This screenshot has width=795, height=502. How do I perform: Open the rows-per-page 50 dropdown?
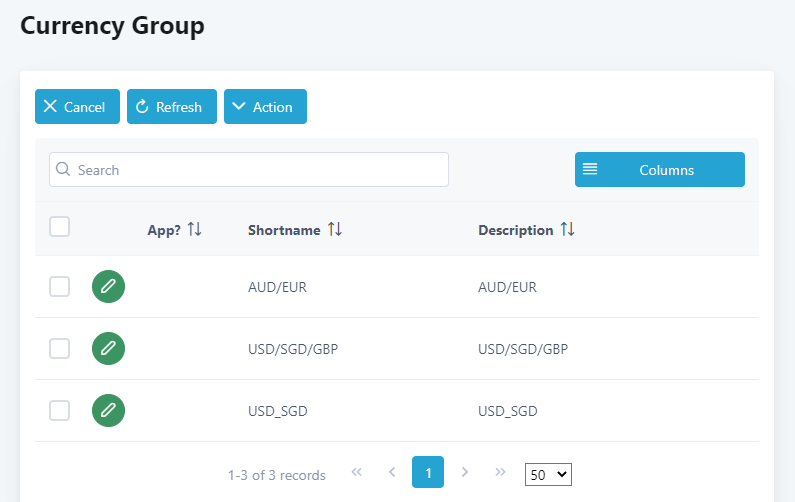point(548,474)
